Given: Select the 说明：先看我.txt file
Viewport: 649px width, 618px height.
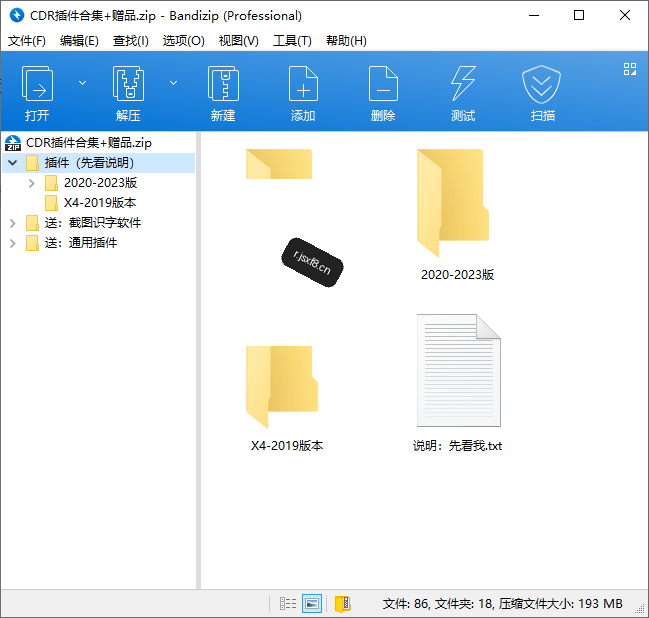Looking at the screenshot, I should click(x=458, y=383).
